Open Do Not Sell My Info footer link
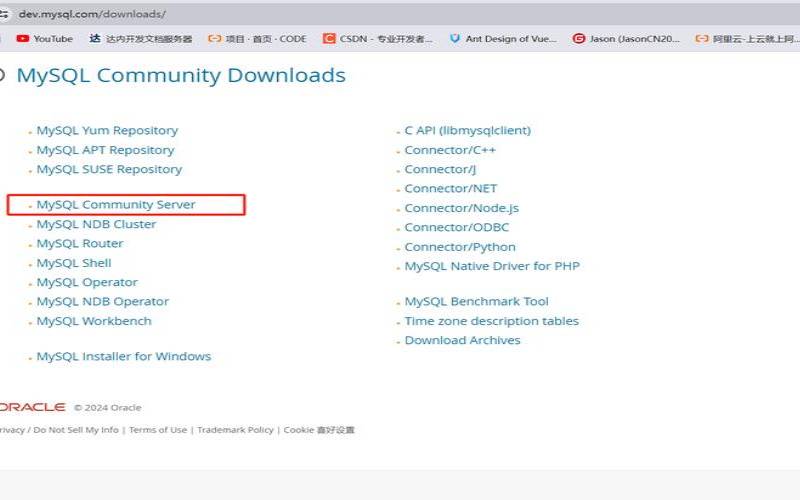Viewport: 800px width, 500px height. [76, 430]
